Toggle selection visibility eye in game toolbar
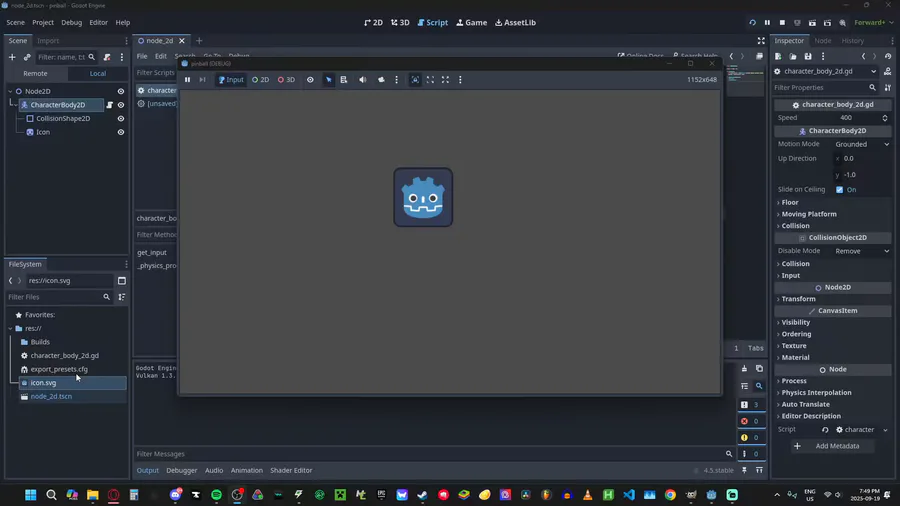The width and height of the screenshot is (900, 506). pos(310,80)
